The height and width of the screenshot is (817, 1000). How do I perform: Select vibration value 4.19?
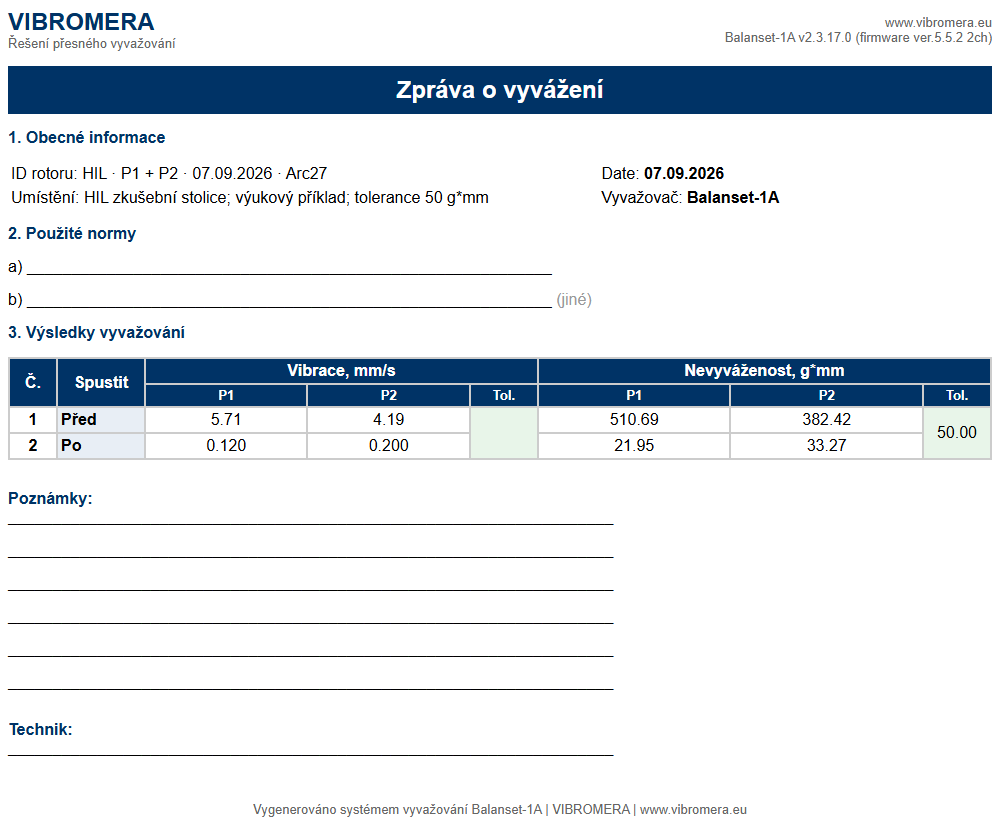point(388,420)
